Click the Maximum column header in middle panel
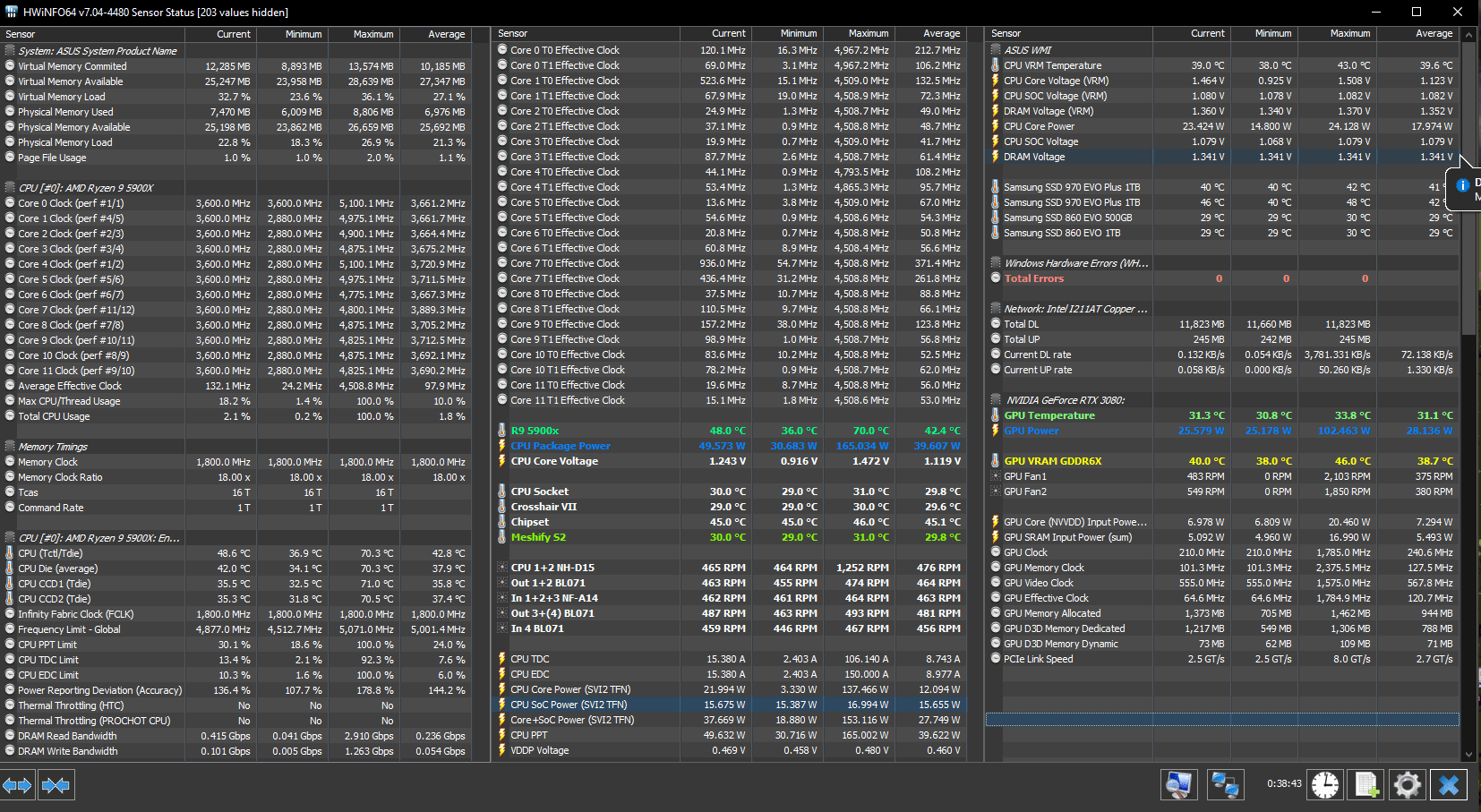The height and width of the screenshot is (812, 1481). [x=859, y=33]
